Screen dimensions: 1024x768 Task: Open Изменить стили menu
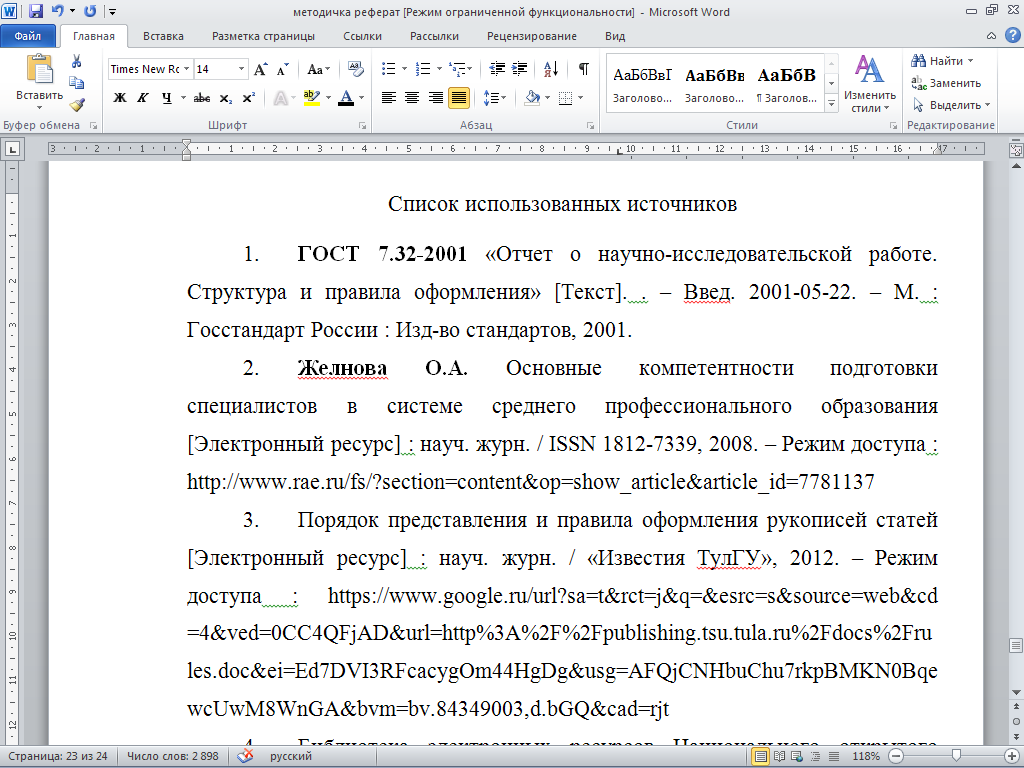click(869, 84)
